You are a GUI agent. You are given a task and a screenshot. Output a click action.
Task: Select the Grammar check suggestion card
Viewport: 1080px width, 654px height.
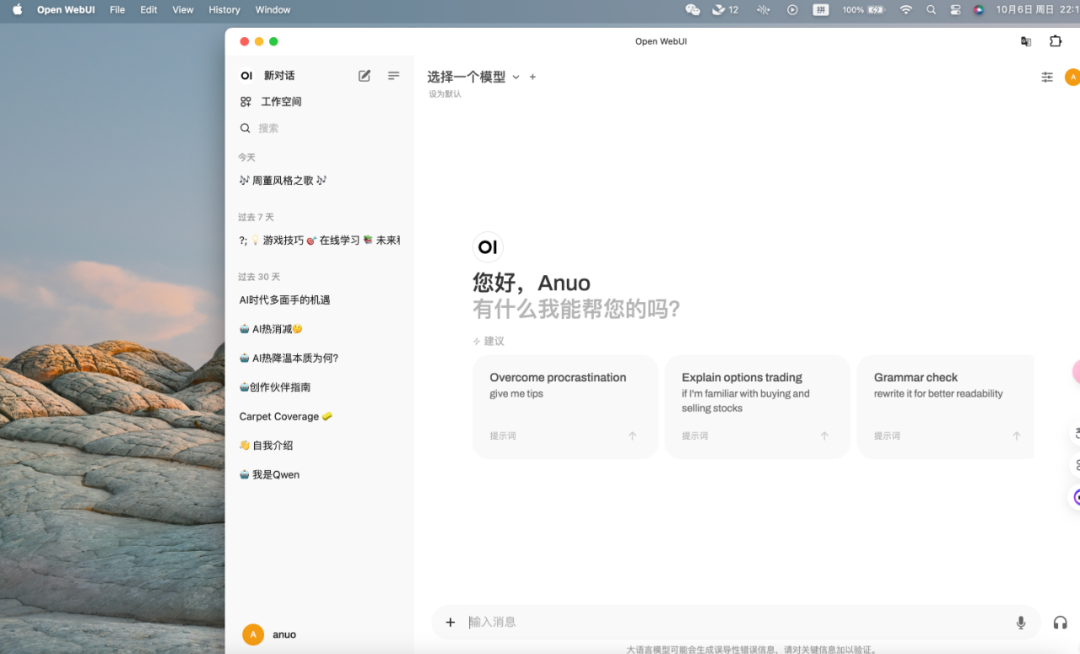point(945,406)
